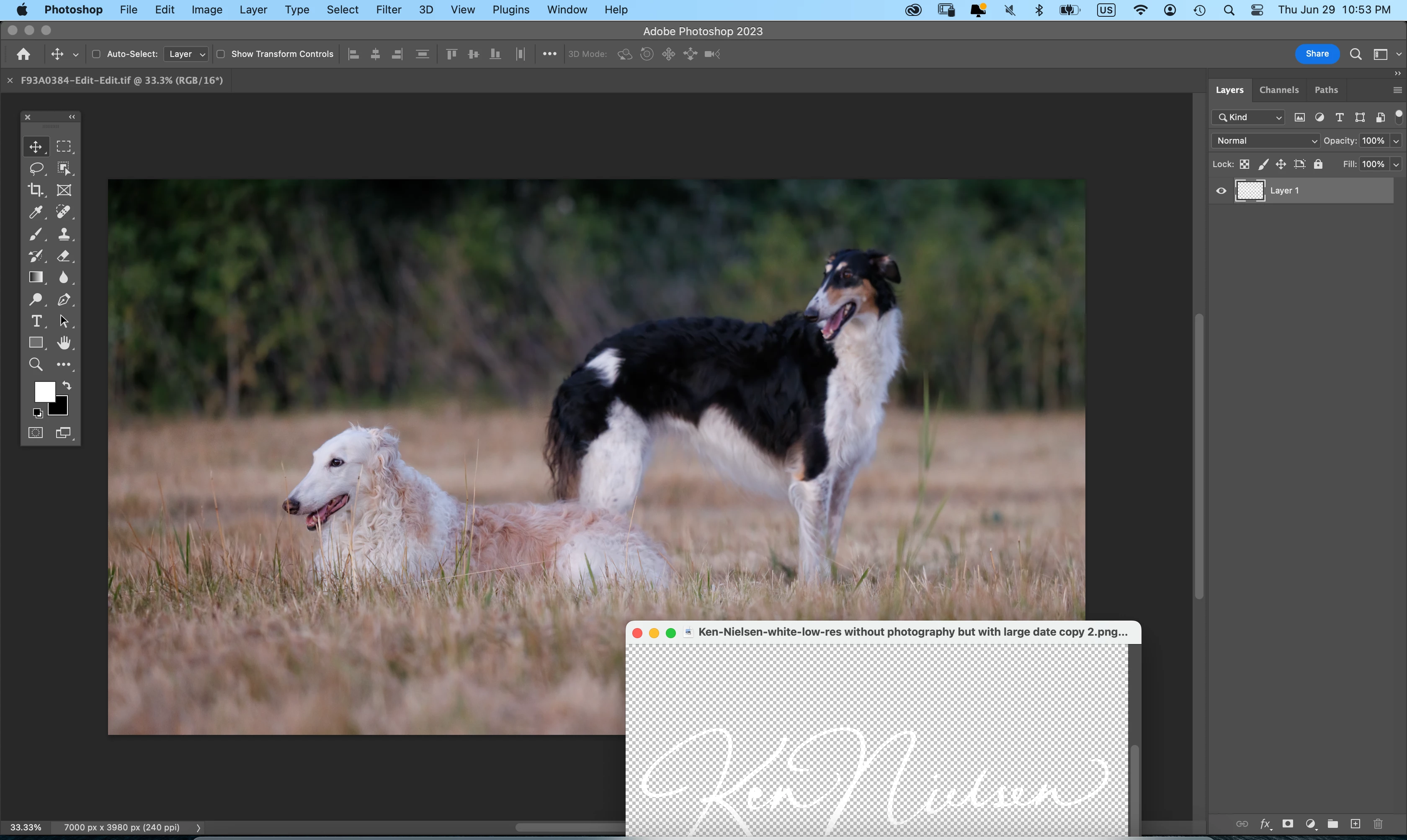Open the Opacity value dropdown arrow

click(1396, 140)
